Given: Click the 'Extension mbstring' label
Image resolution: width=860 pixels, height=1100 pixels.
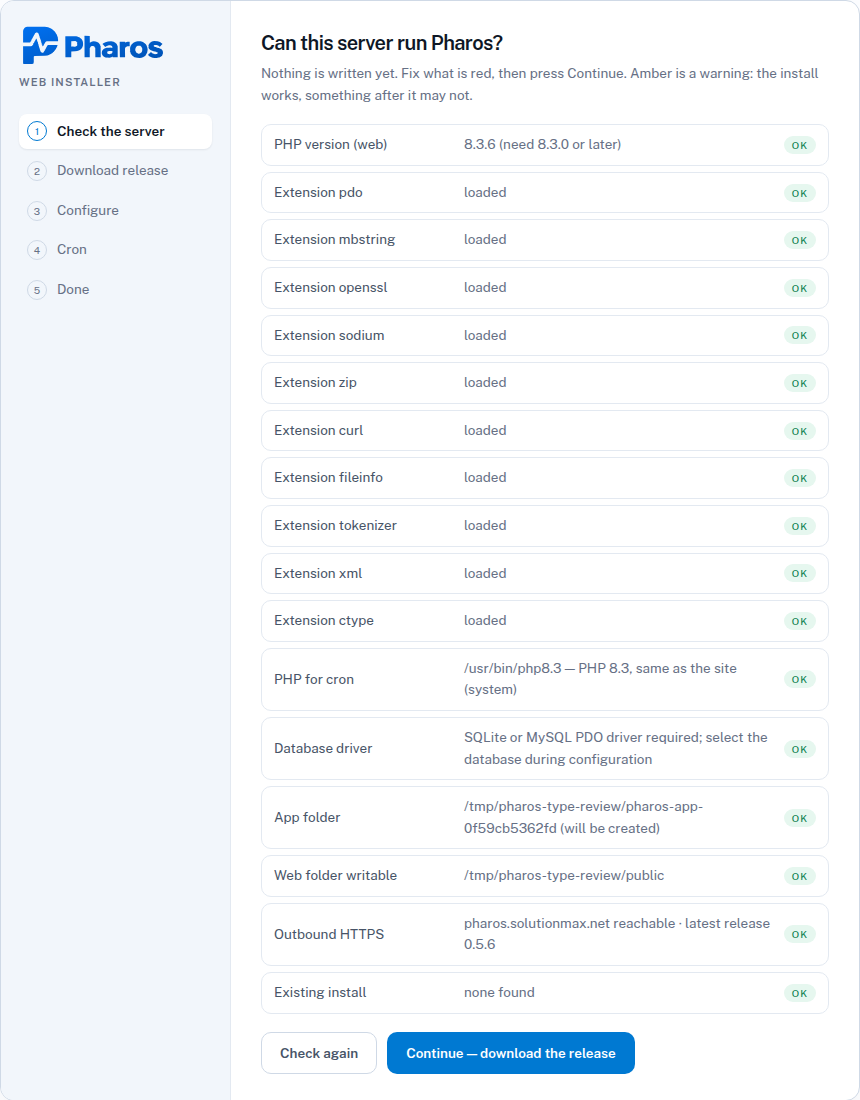Looking at the screenshot, I should pyautogui.click(x=335, y=239).
